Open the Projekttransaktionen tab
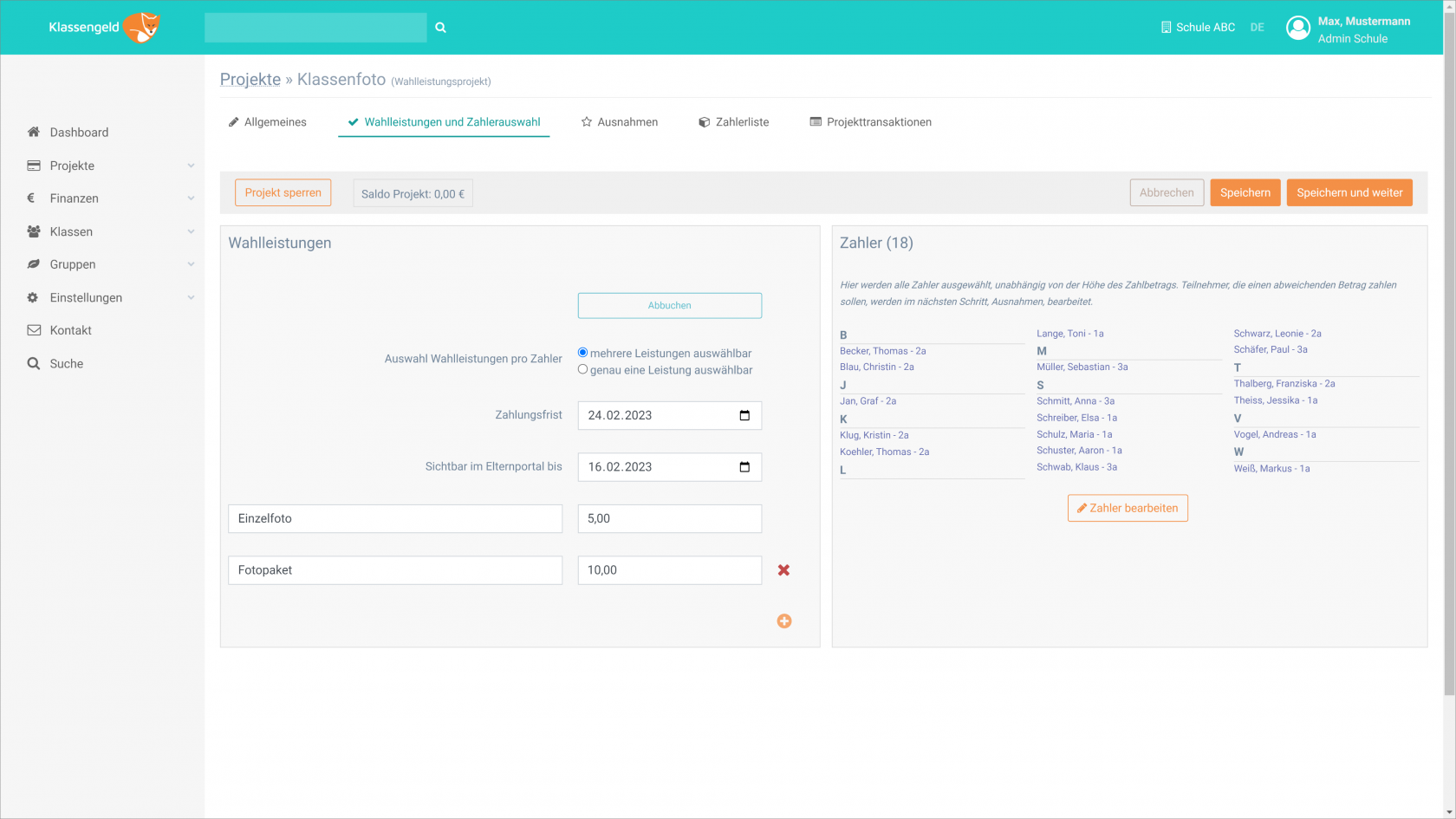 pyautogui.click(x=870, y=122)
